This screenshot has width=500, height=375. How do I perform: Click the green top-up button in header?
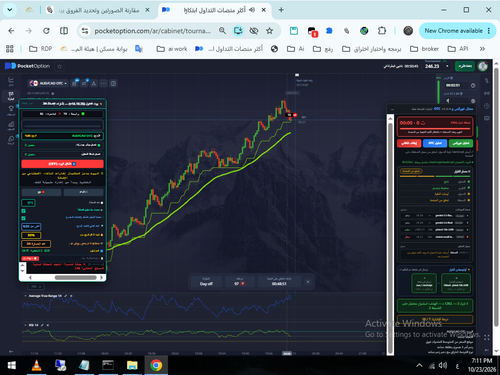coord(465,66)
